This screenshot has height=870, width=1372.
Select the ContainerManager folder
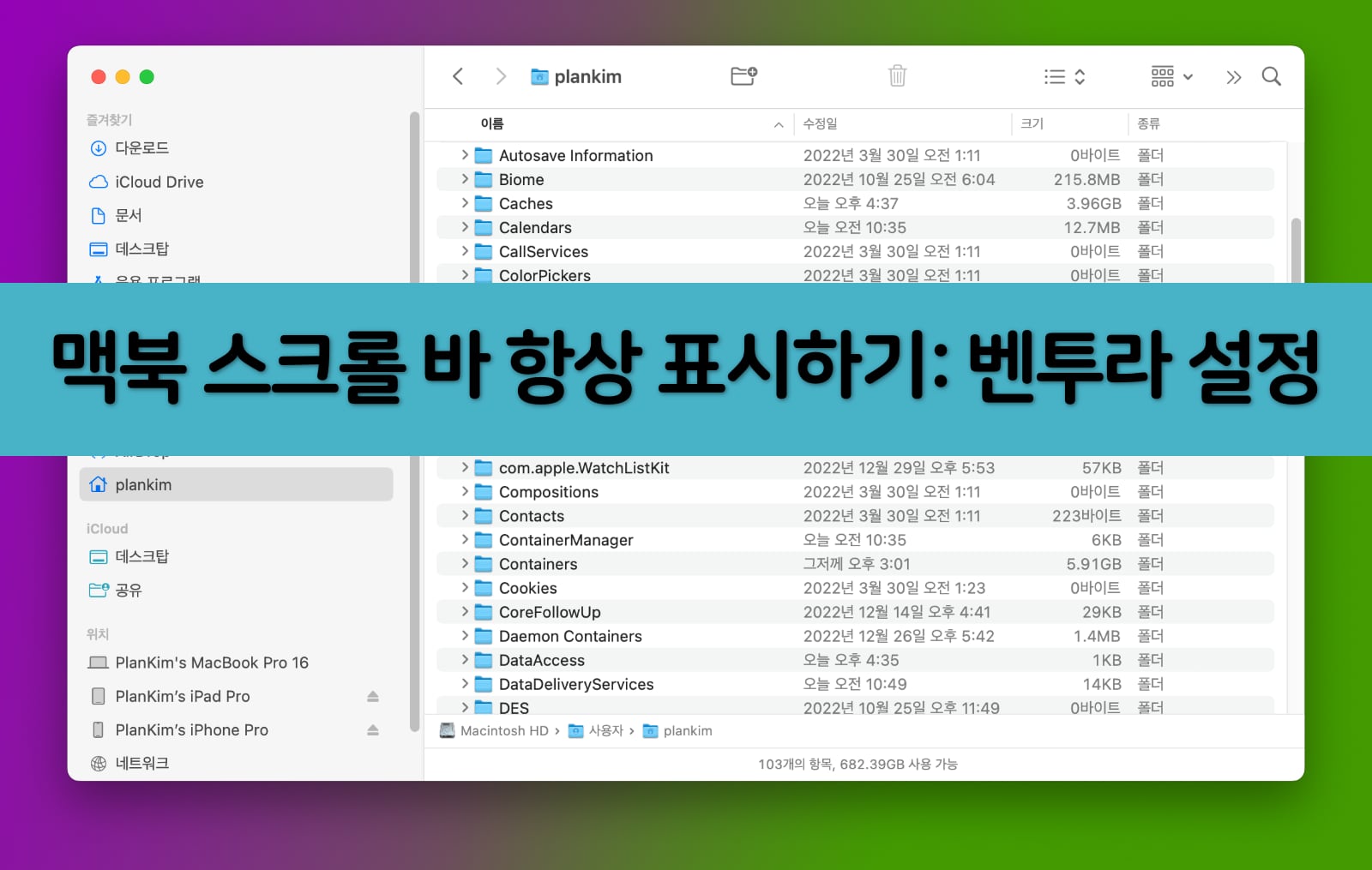pyautogui.click(x=855, y=540)
